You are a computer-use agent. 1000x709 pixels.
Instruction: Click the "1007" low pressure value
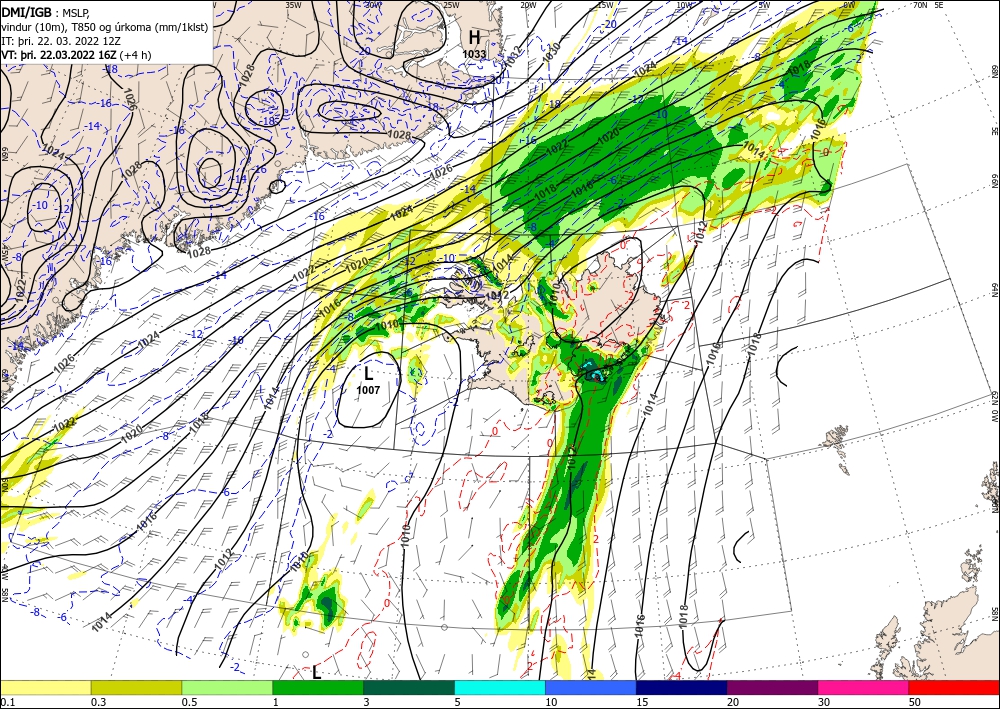[x=368, y=390]
